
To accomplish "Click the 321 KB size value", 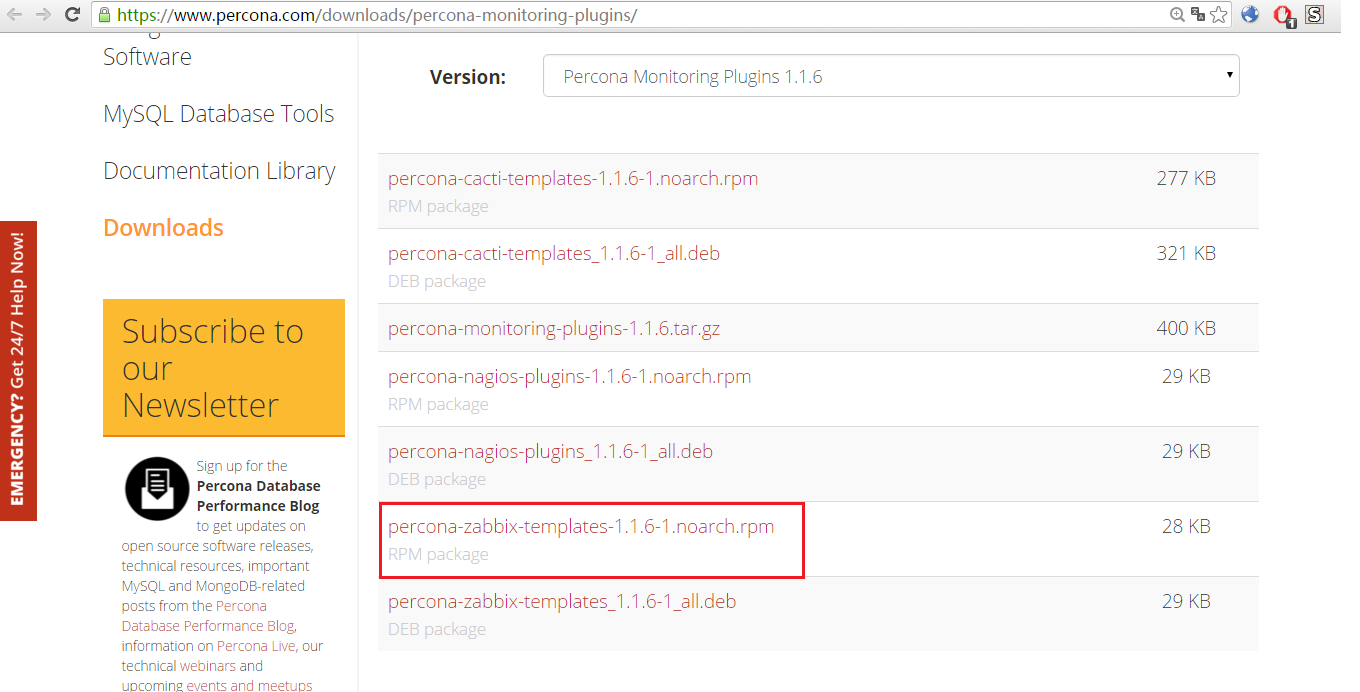I will 1186,254.
